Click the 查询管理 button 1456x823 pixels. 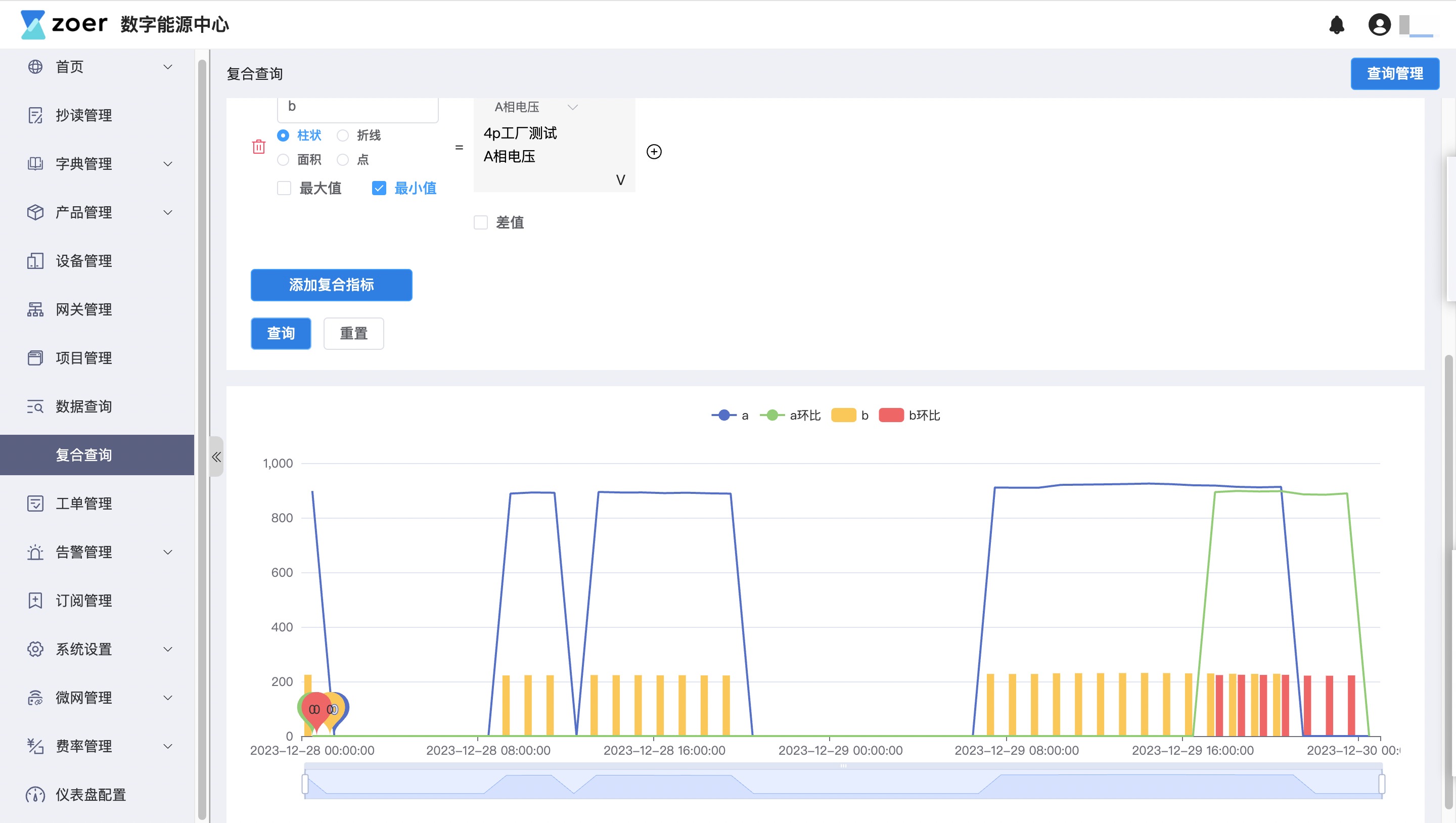tap(1395, 73)
